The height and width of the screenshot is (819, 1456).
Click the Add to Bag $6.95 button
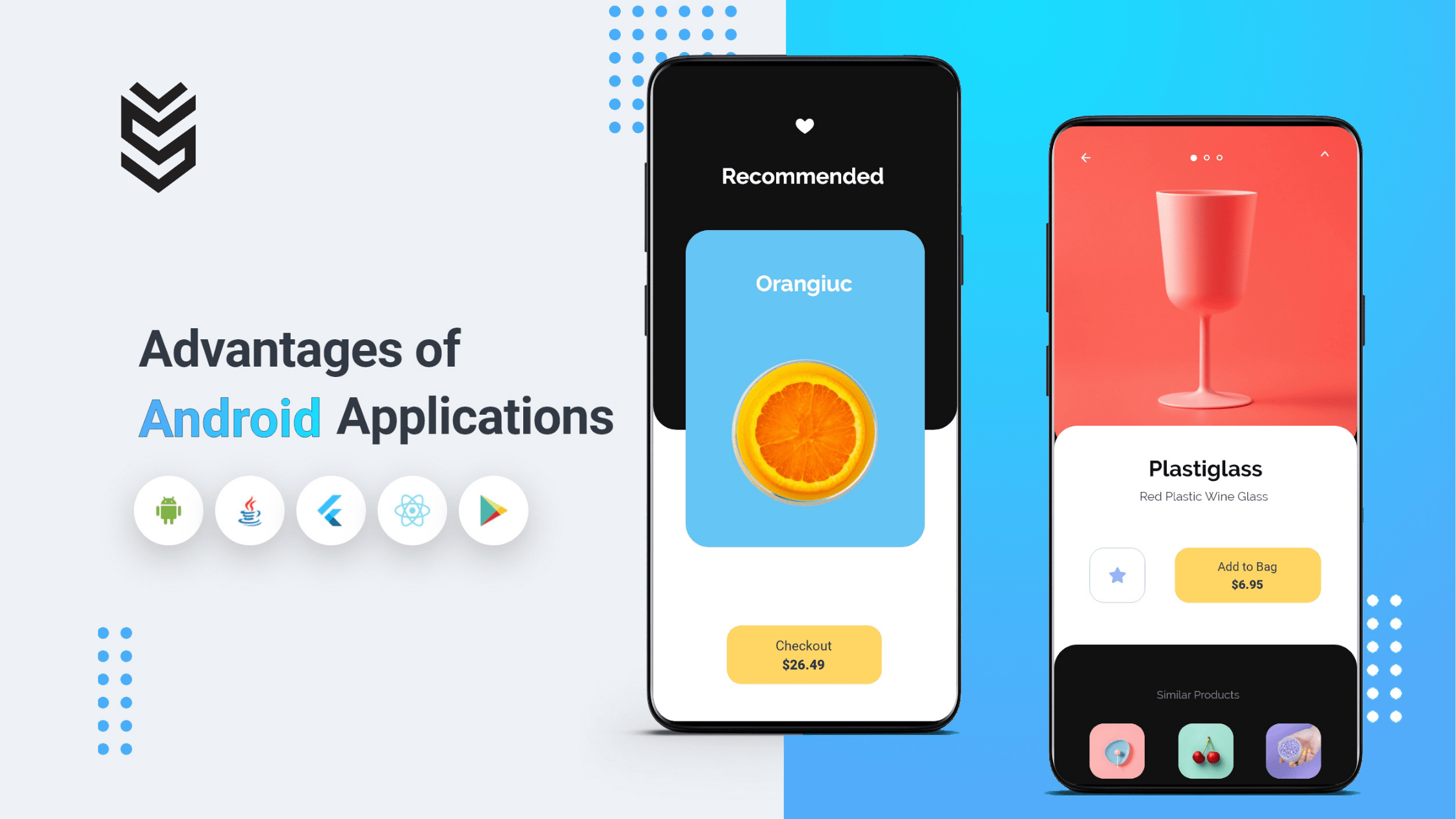[x=1247, y=575]
